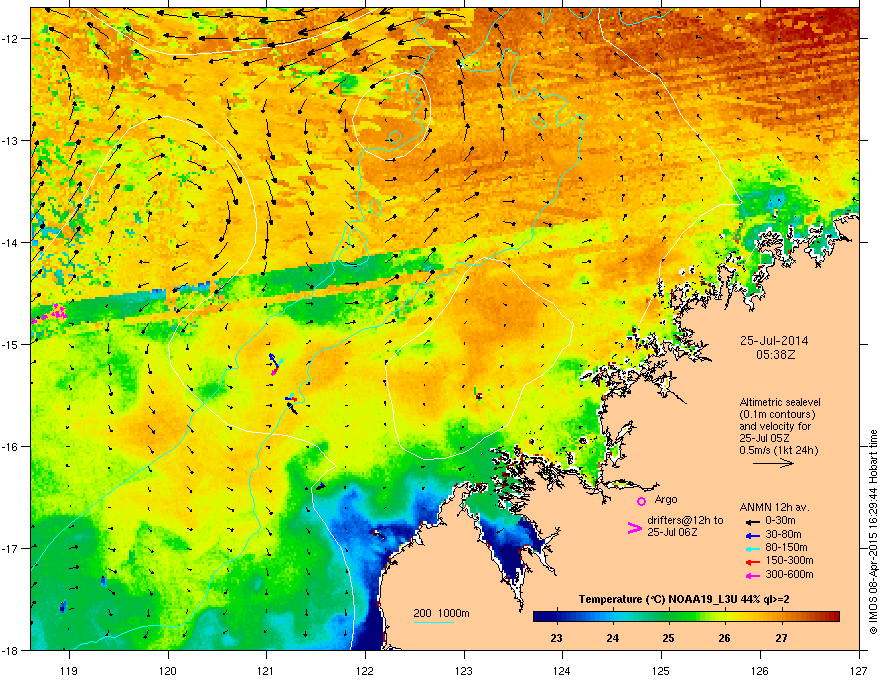This screenshot has height=680, width=880.
Task: Click the "0.5m/s (1kt 24h)" text
Action: point(779,450)
